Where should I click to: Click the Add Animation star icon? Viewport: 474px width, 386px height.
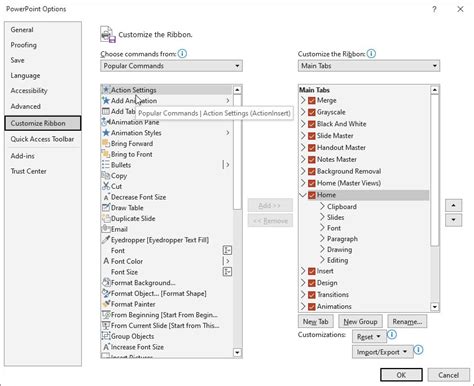coord(106,100)
